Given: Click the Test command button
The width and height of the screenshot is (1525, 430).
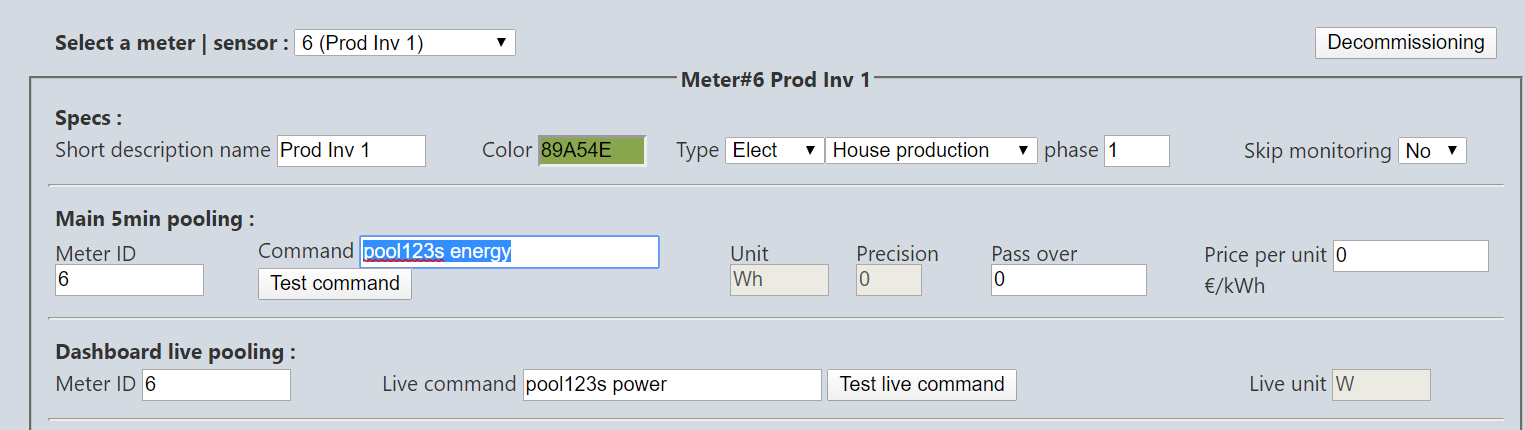Looking at the screenshot, I should coord(335,283).
